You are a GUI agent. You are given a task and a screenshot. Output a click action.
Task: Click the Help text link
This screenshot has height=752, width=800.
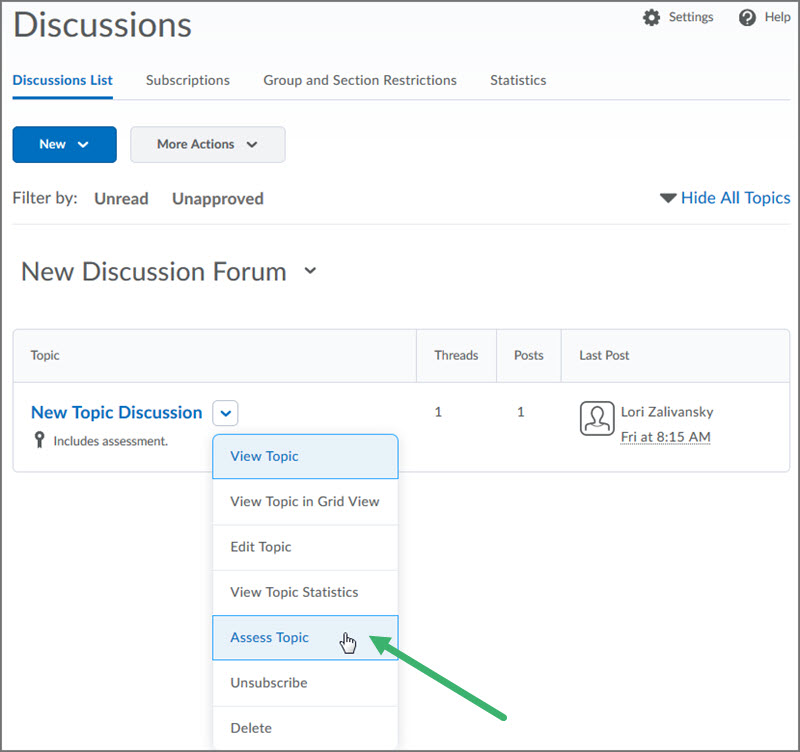(x=778, y=17)
